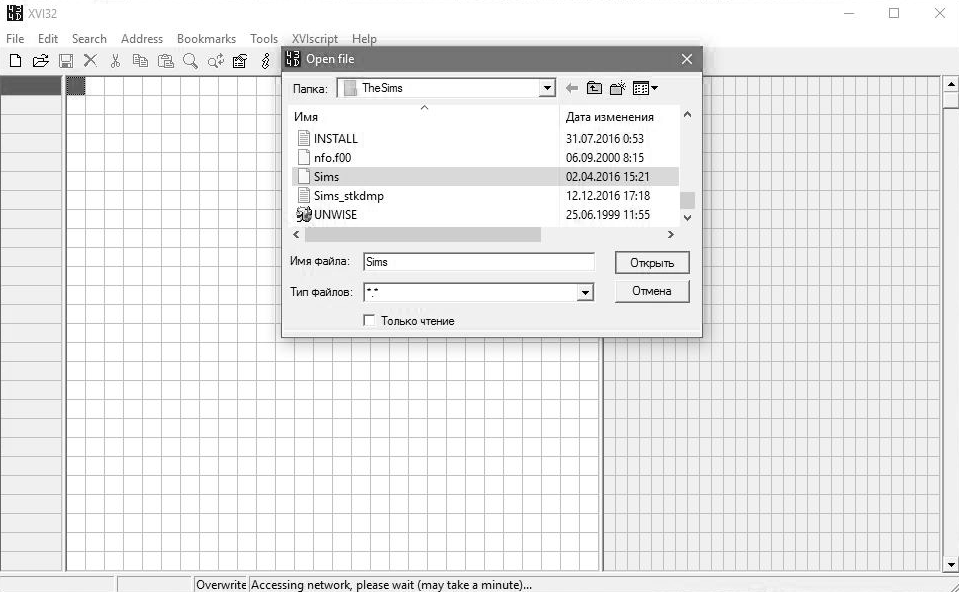Select the INSTALL file name
Image resolution: width=959 pixels, height=592 pixels.
pyautogui.click(x=336, y=139)
